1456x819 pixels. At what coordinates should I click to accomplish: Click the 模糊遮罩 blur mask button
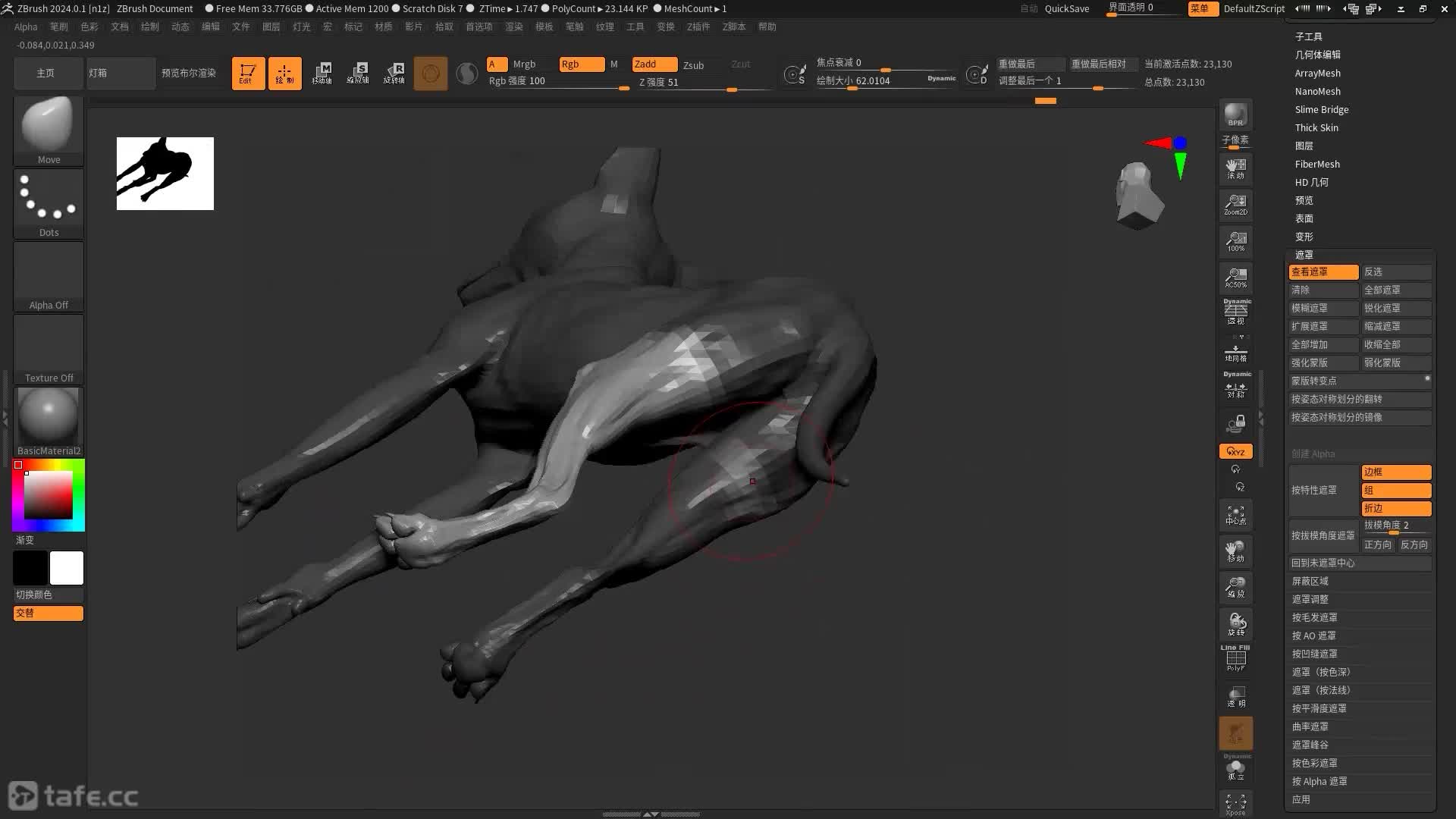(1323, 308)
